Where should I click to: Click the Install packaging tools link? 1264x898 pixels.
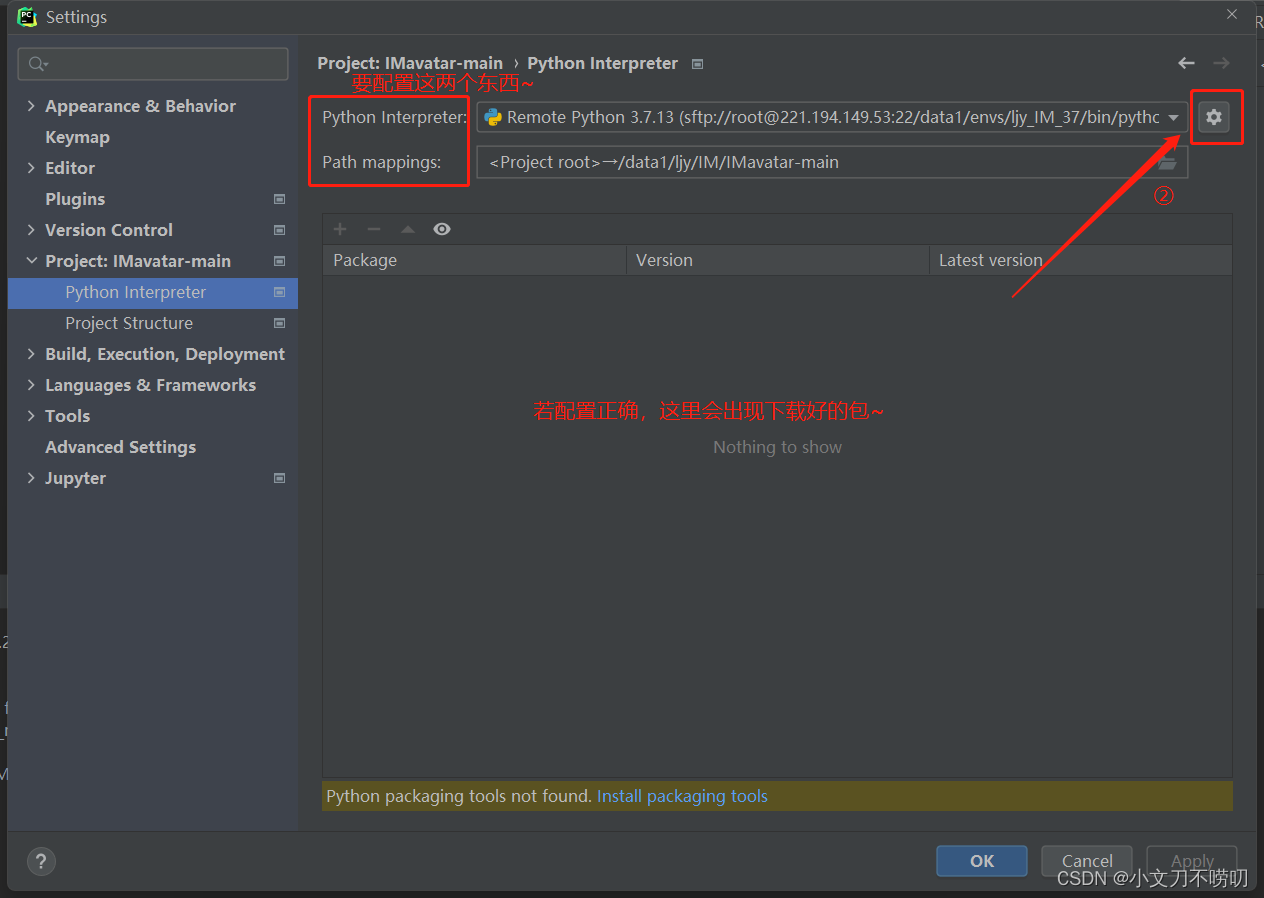point(682,796)
